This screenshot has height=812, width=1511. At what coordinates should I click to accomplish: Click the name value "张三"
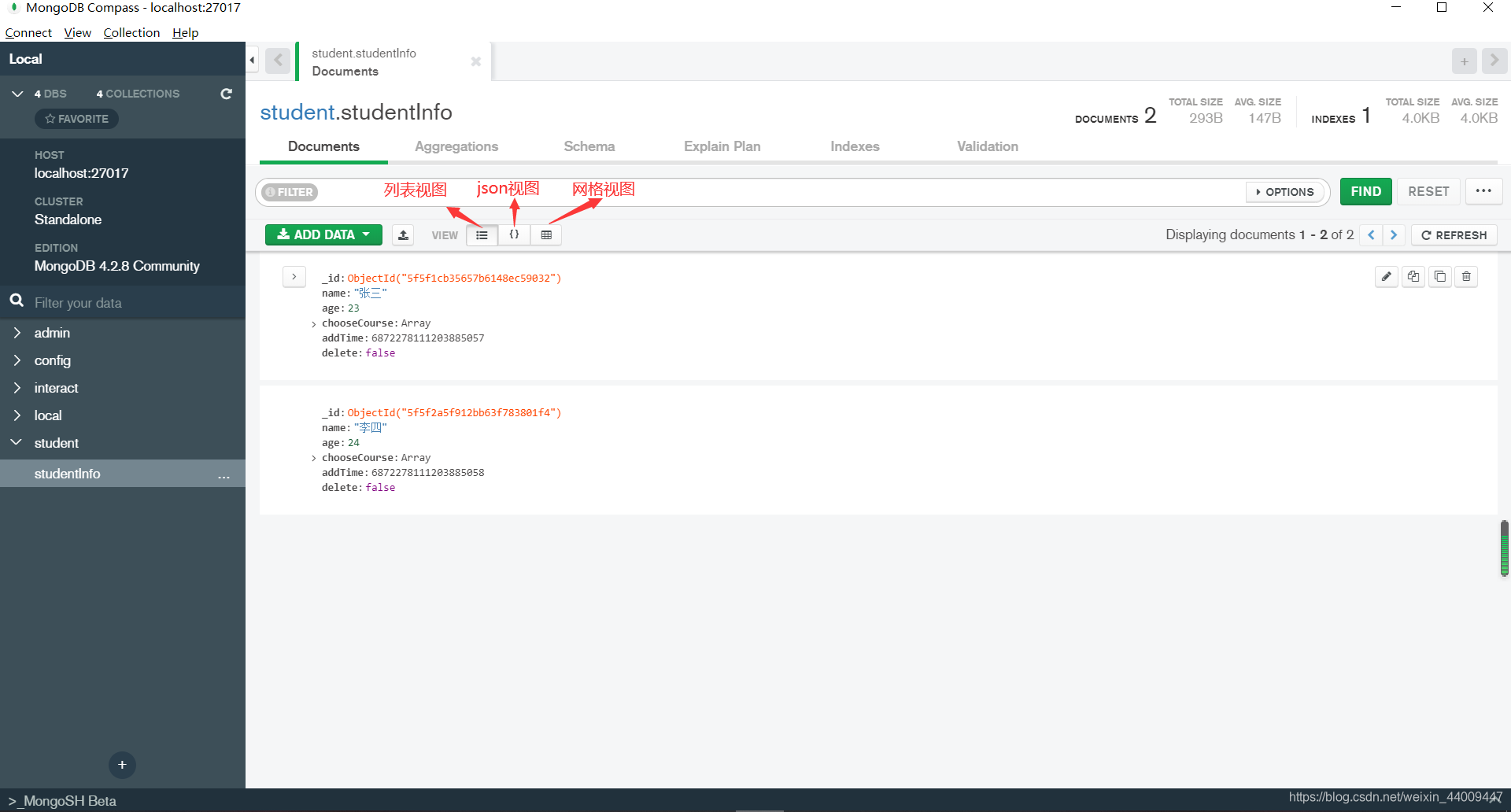(370, 293)
